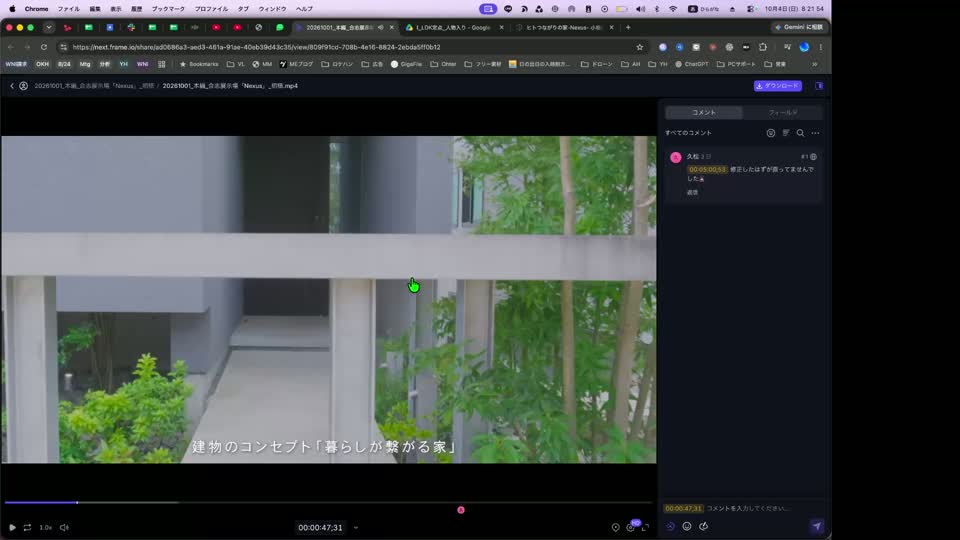Reload the page
Viewport: 960px width, 540px height.
43,47
